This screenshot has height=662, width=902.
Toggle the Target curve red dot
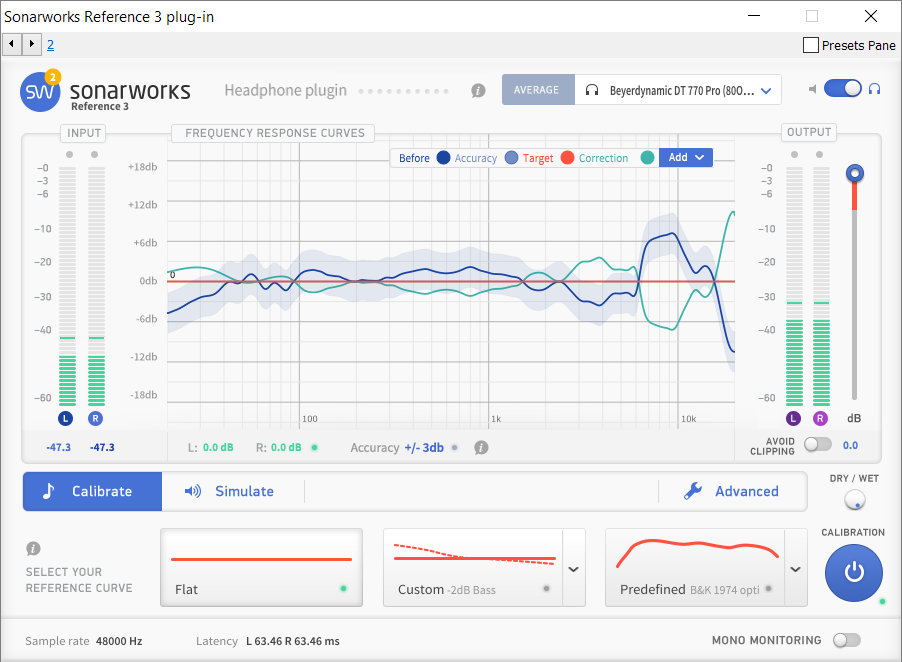[x=567, y=158]
